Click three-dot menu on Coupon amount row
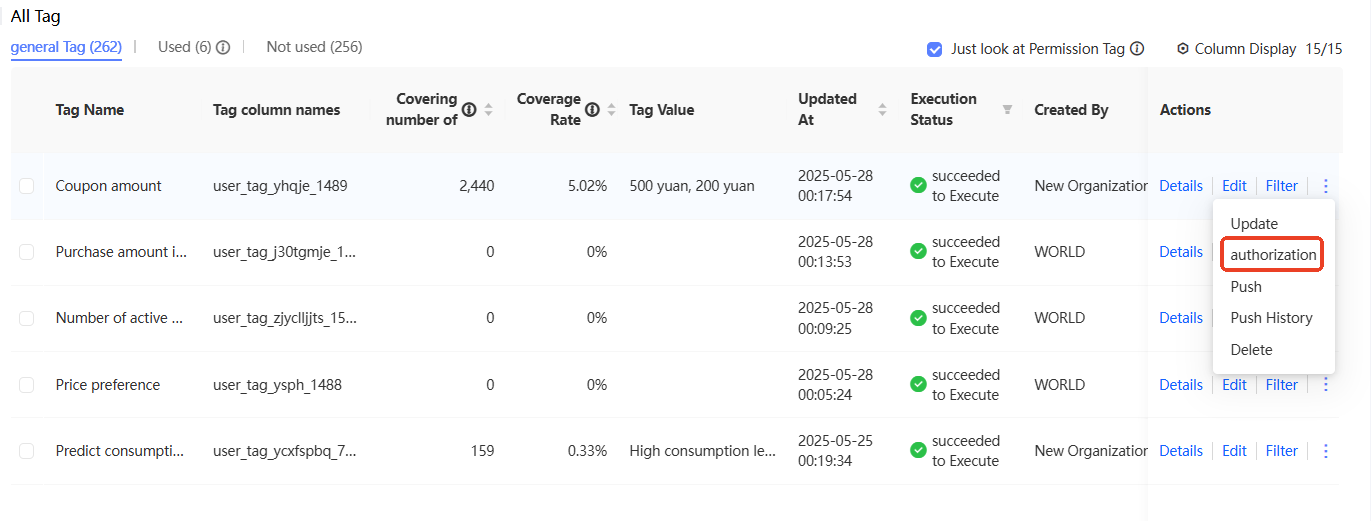The height and width of the screenshot is (521, 1371). (x=1326, y=186)
